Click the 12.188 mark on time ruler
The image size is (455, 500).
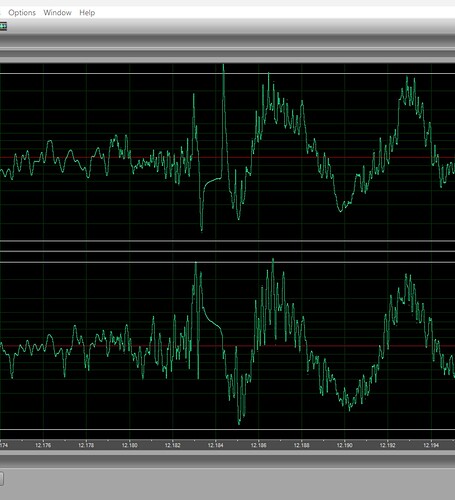click(x=302, y=445)
